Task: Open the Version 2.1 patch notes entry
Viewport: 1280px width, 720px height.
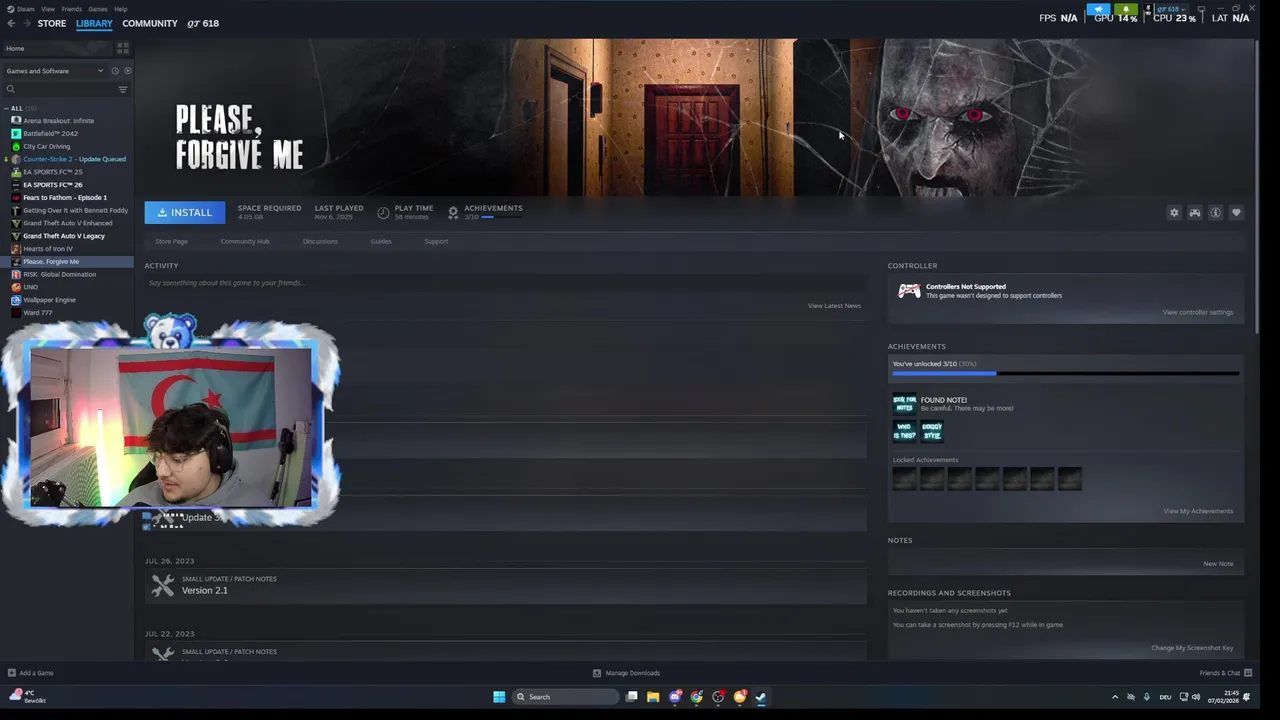Action: [x=505, y=586]
